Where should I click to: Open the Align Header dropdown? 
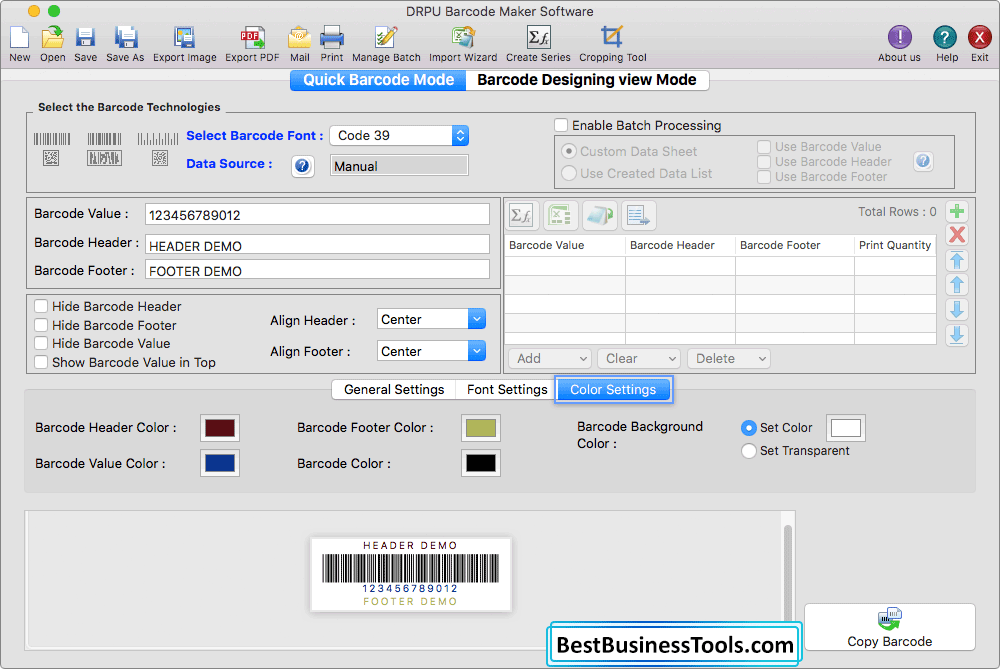pos(431,319)
